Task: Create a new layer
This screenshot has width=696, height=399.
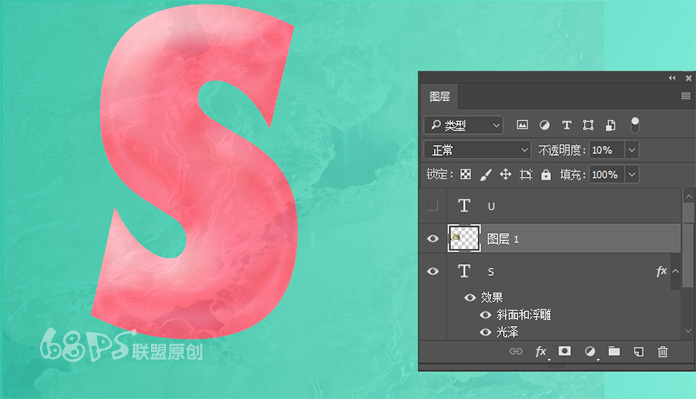Action: point(639,352)
